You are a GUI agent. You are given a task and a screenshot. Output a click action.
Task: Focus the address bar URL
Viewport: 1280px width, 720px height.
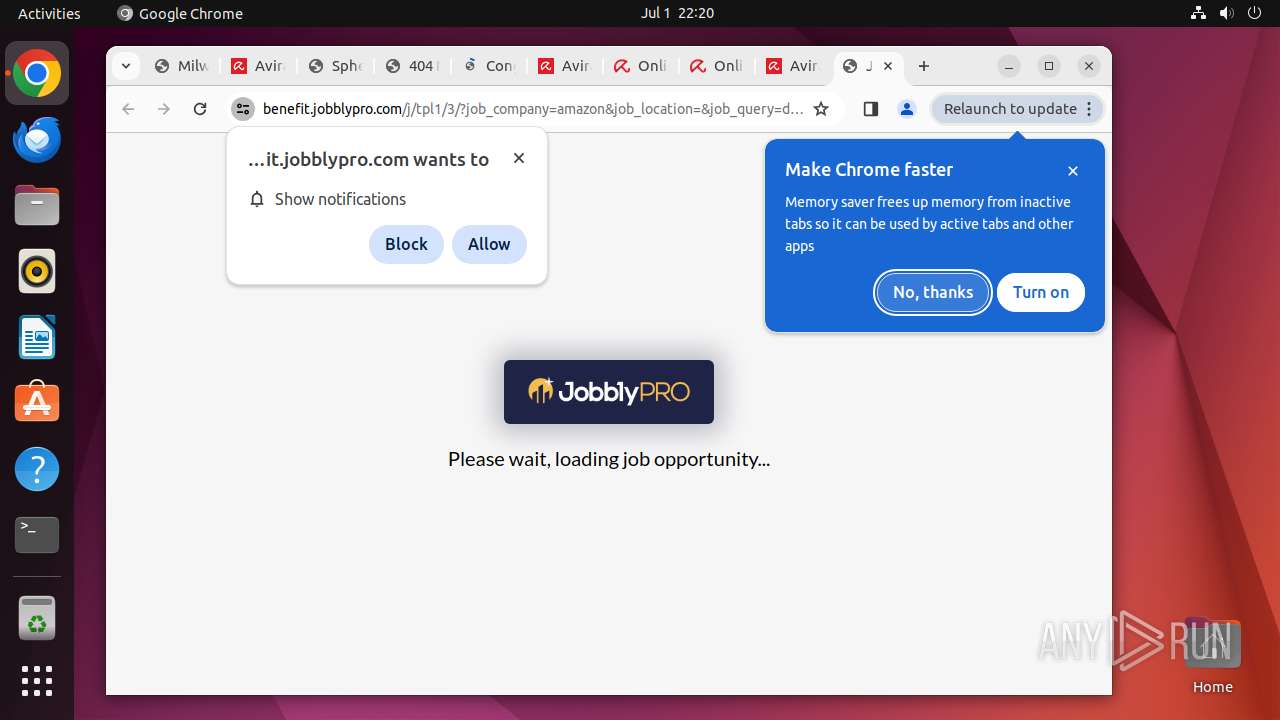533,109
